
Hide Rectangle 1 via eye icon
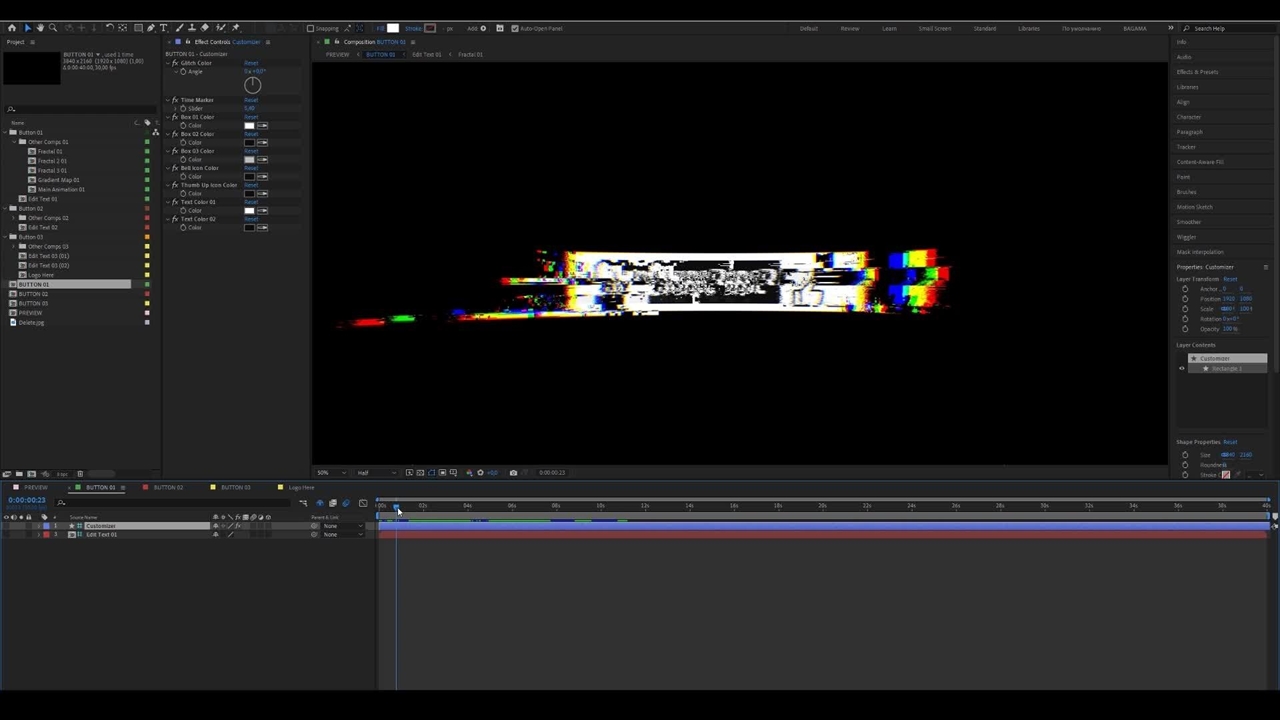tap(1181, 369)
